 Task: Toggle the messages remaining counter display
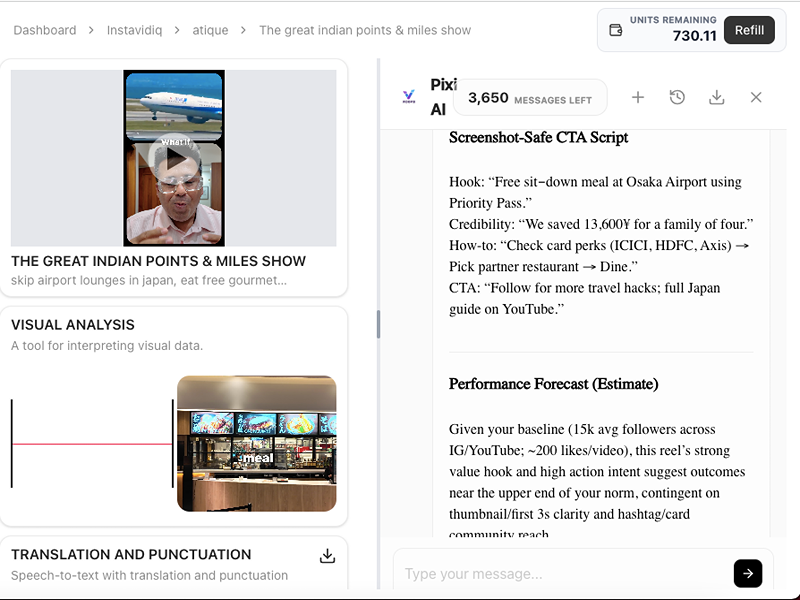530,97
